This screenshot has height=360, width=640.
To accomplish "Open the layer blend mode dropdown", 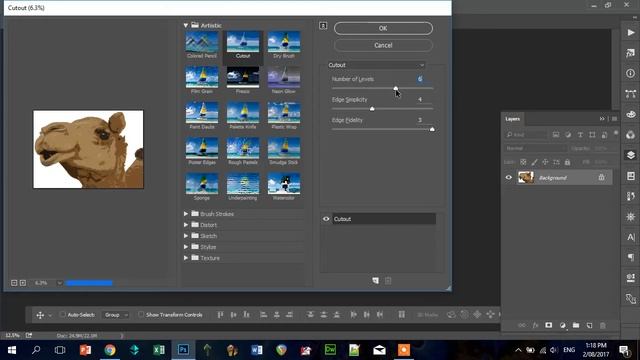I will tap(535, 148).
